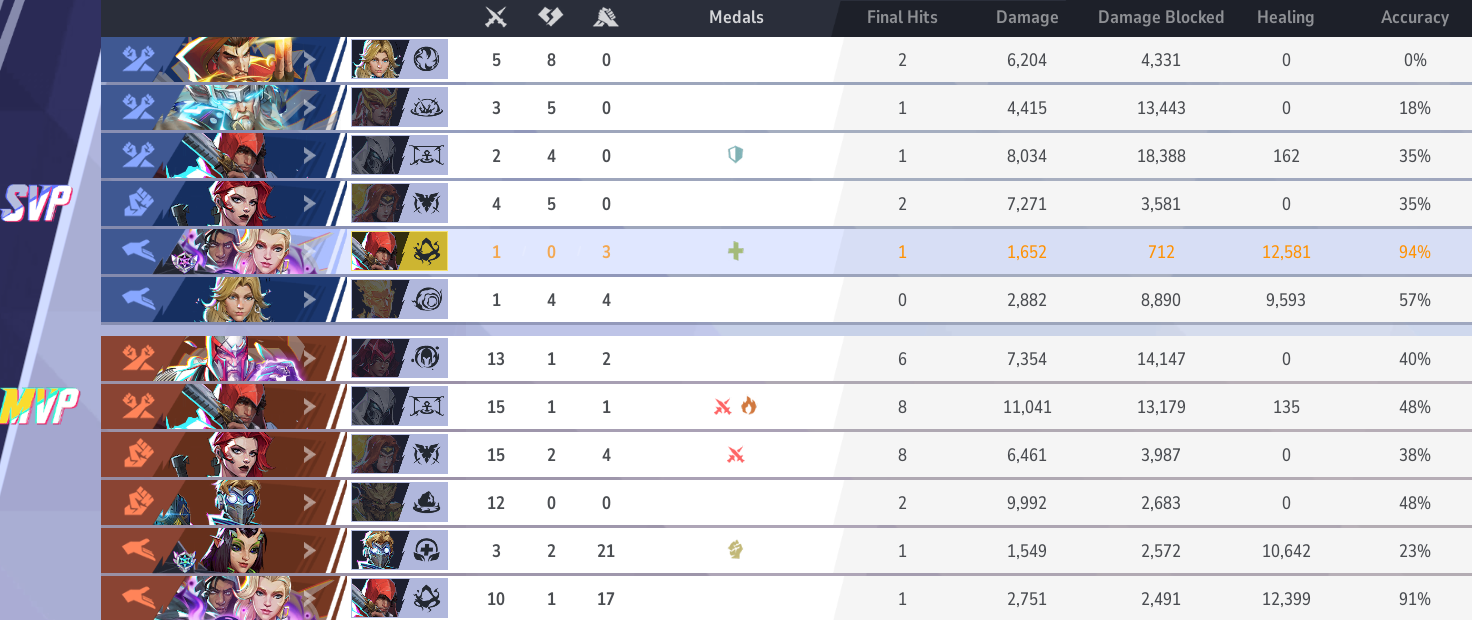Click the gold fist medal in 1,549 damage row
Image resolution: width=1472 pixels, height=620 pixels.
(x=736, y=550)
